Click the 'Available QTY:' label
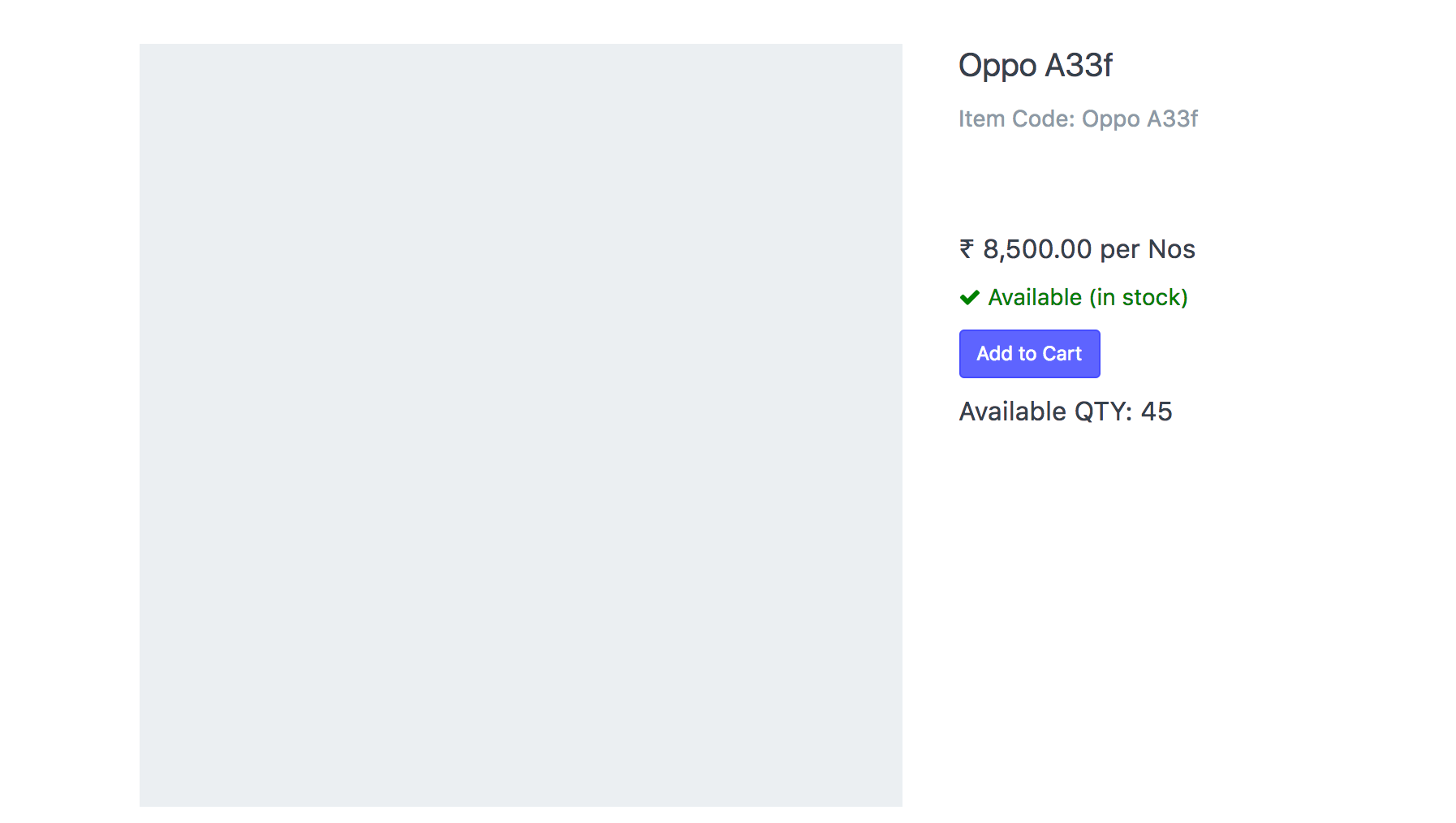This screenshot has width=1456, height=823. coord(1045,411)
